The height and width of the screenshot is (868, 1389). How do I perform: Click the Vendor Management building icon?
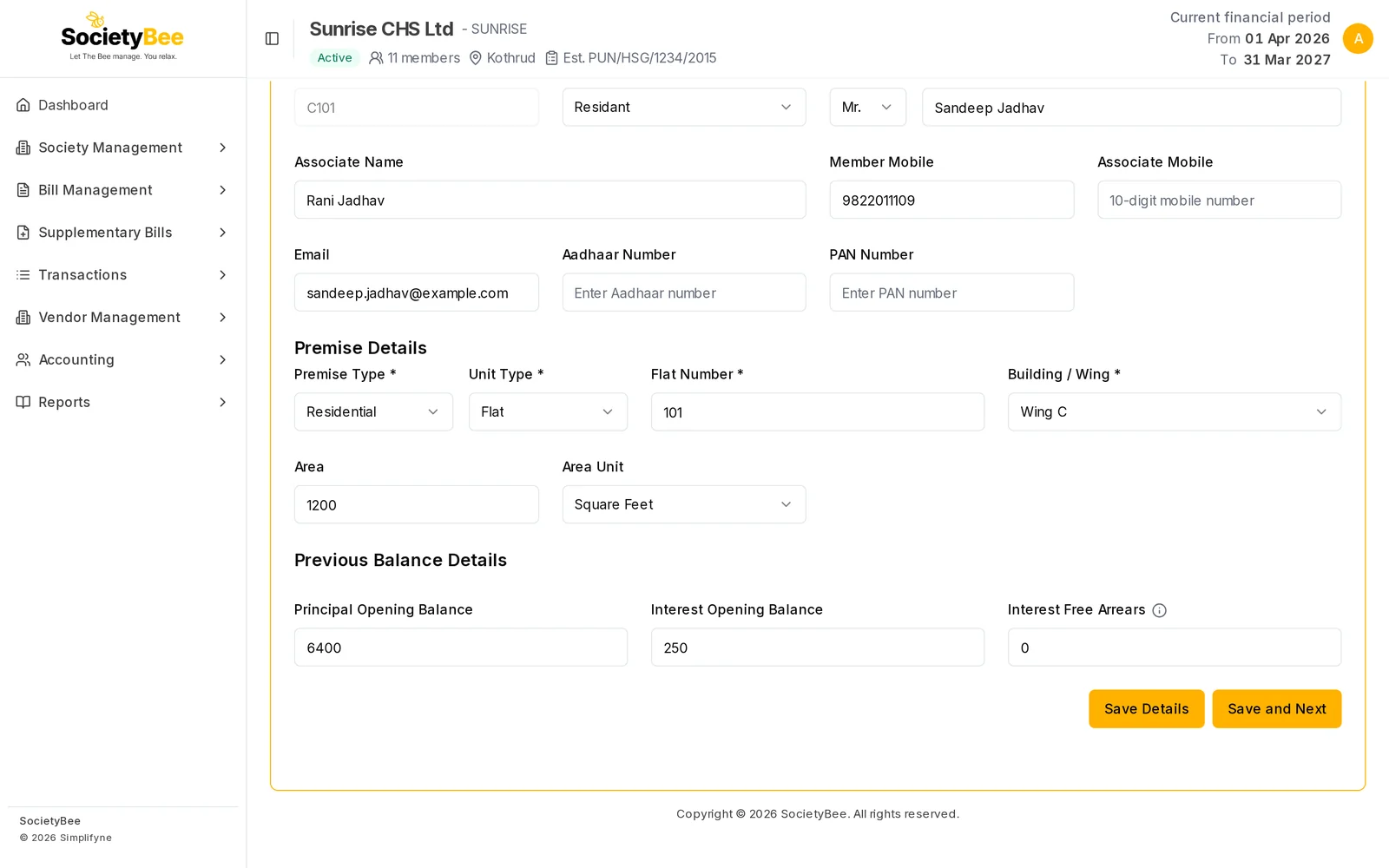(x=23, y=318)
